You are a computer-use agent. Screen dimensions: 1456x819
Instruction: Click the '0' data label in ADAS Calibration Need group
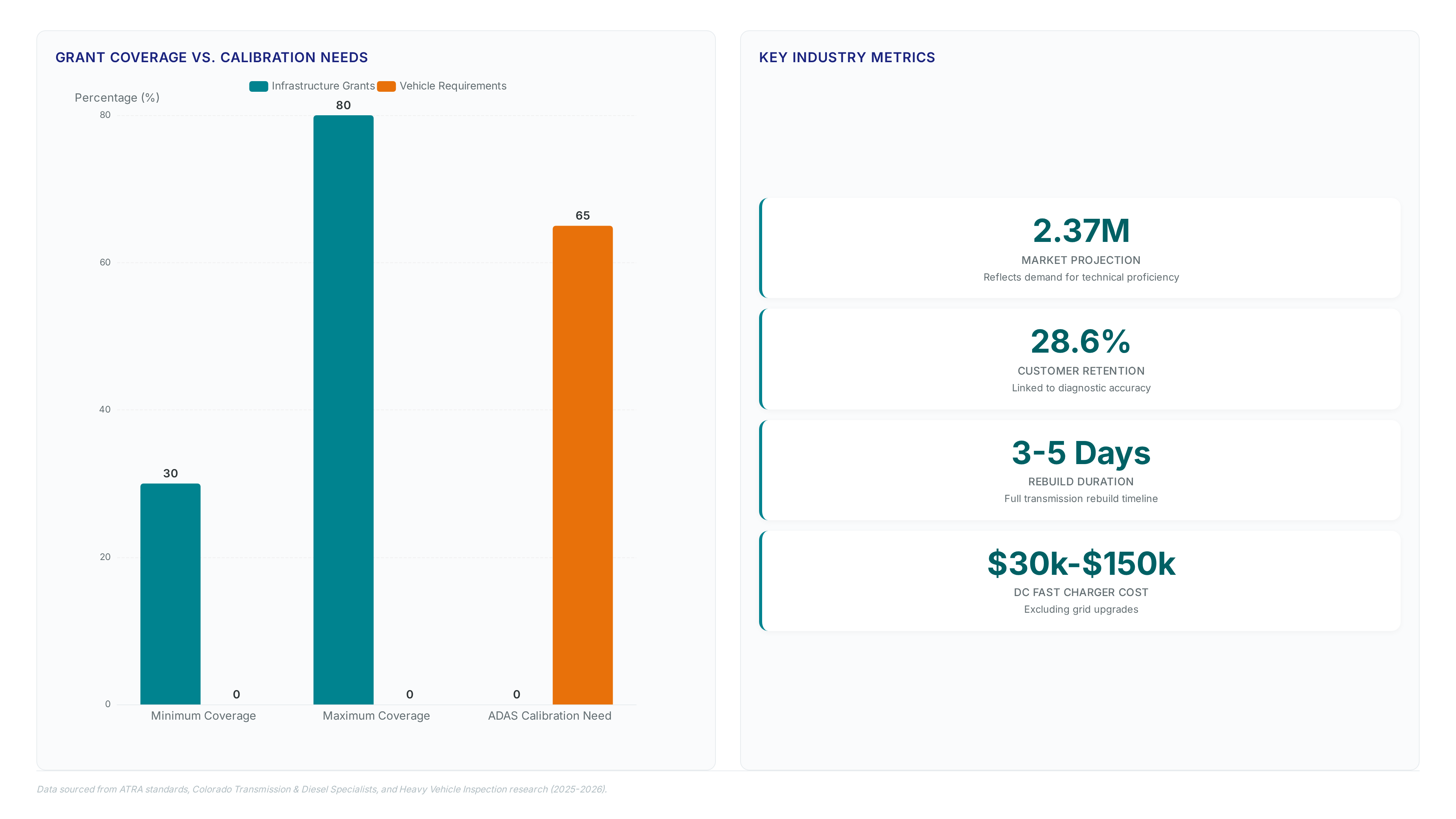(516, 694)
